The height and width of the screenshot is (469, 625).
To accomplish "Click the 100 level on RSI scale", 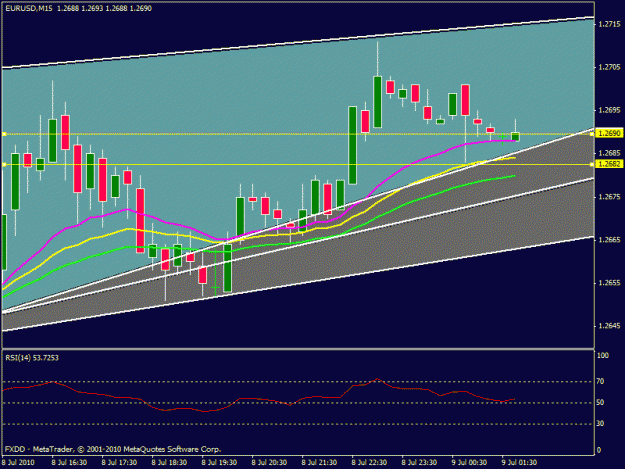I will coord(603,355).
